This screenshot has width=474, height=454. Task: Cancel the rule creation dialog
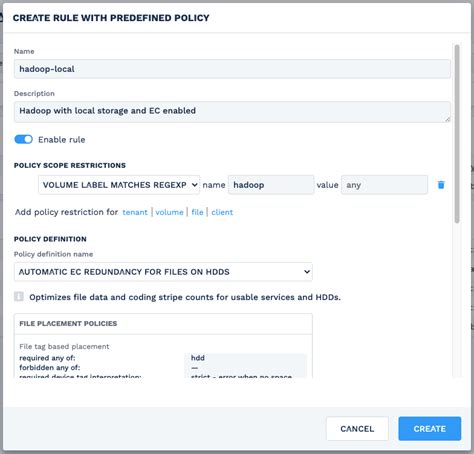tap(357, 429)
